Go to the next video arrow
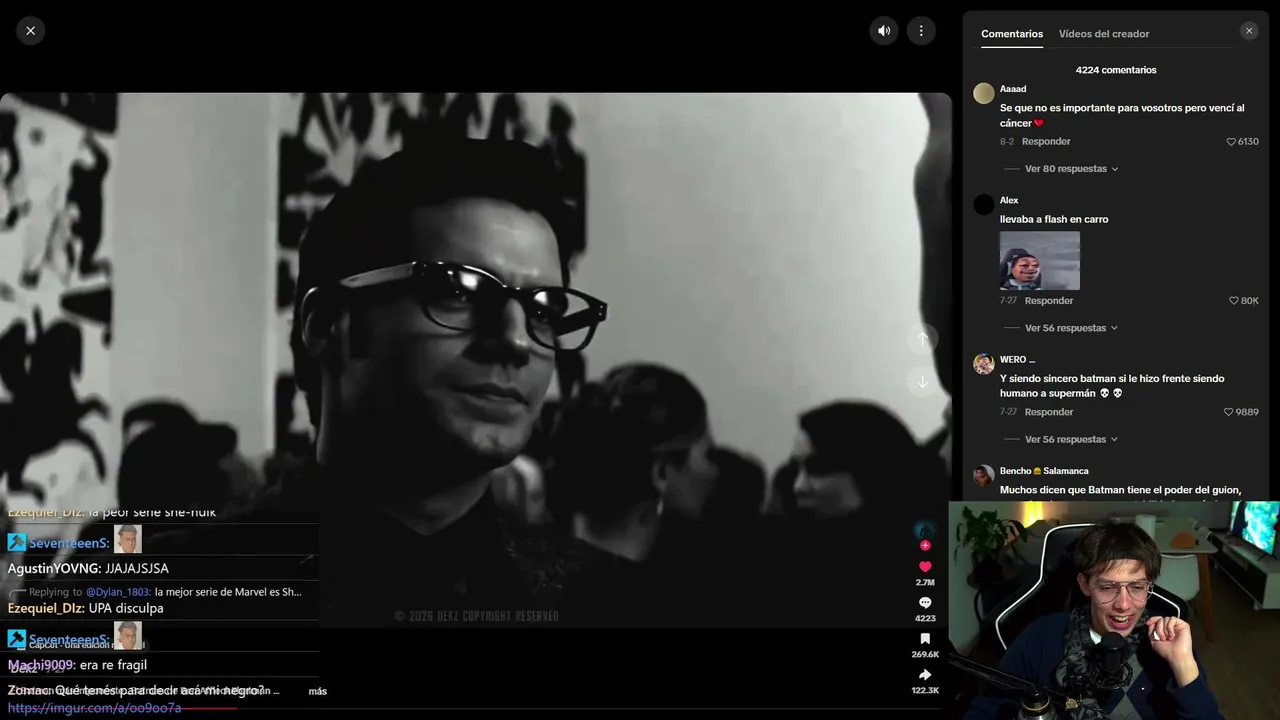The width and height of the screenshot is (1280, 720). tap(922, 381)
